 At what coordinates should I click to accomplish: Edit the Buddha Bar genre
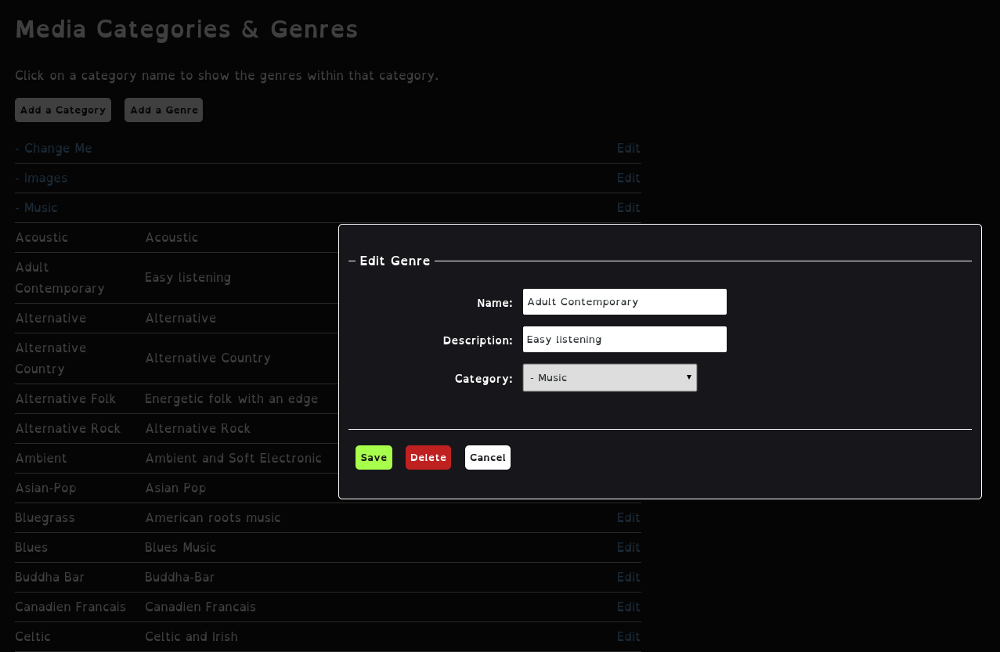coord(628,577)
